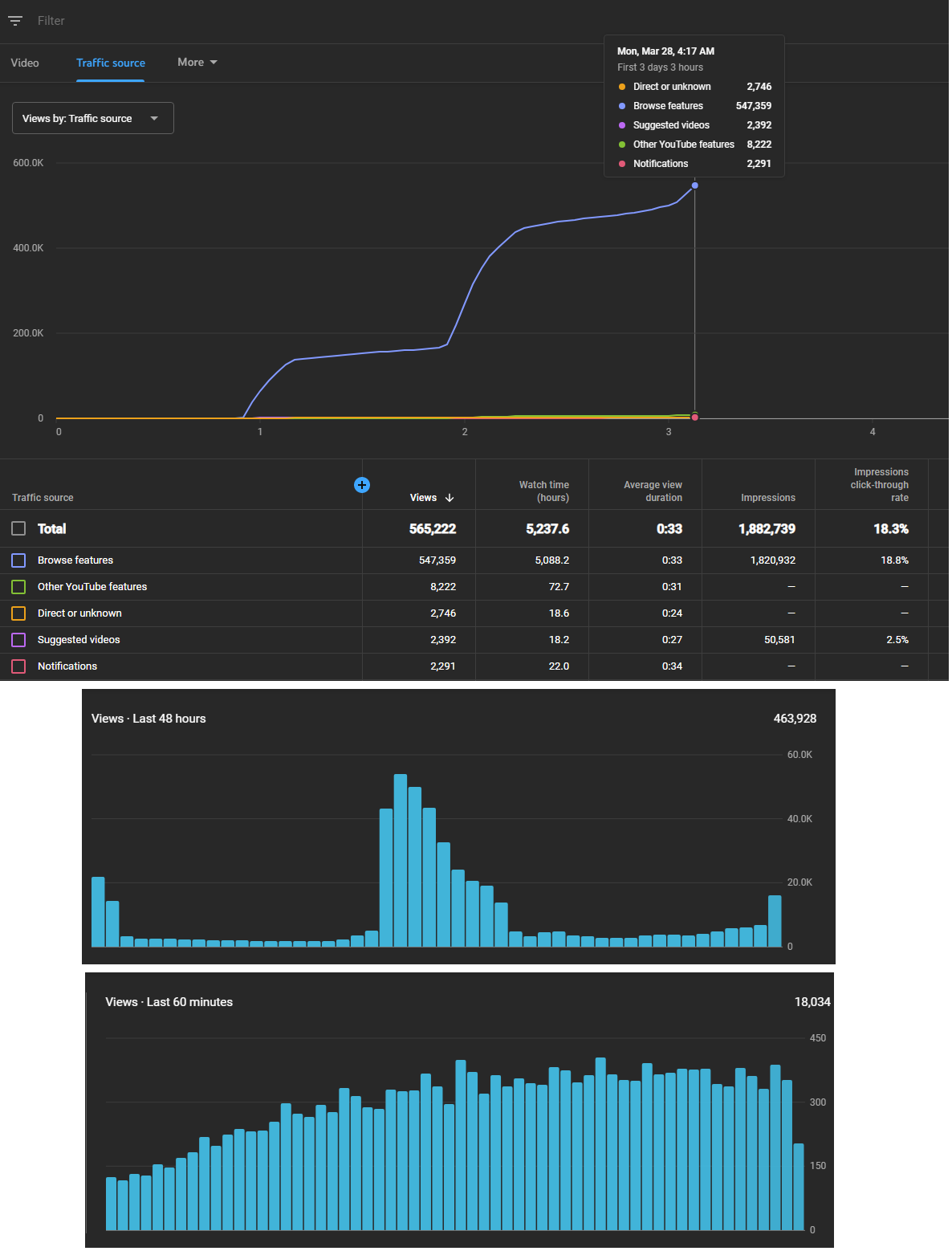This screenshot has width=952, height=1251.
Task: Toggle the Notifications checkbox
Action: pyautogui.click(x=18, y=666)
